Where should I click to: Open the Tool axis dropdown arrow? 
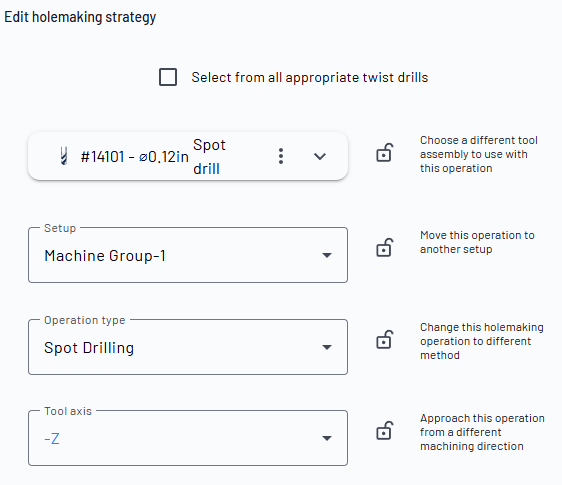coord(327,438)
